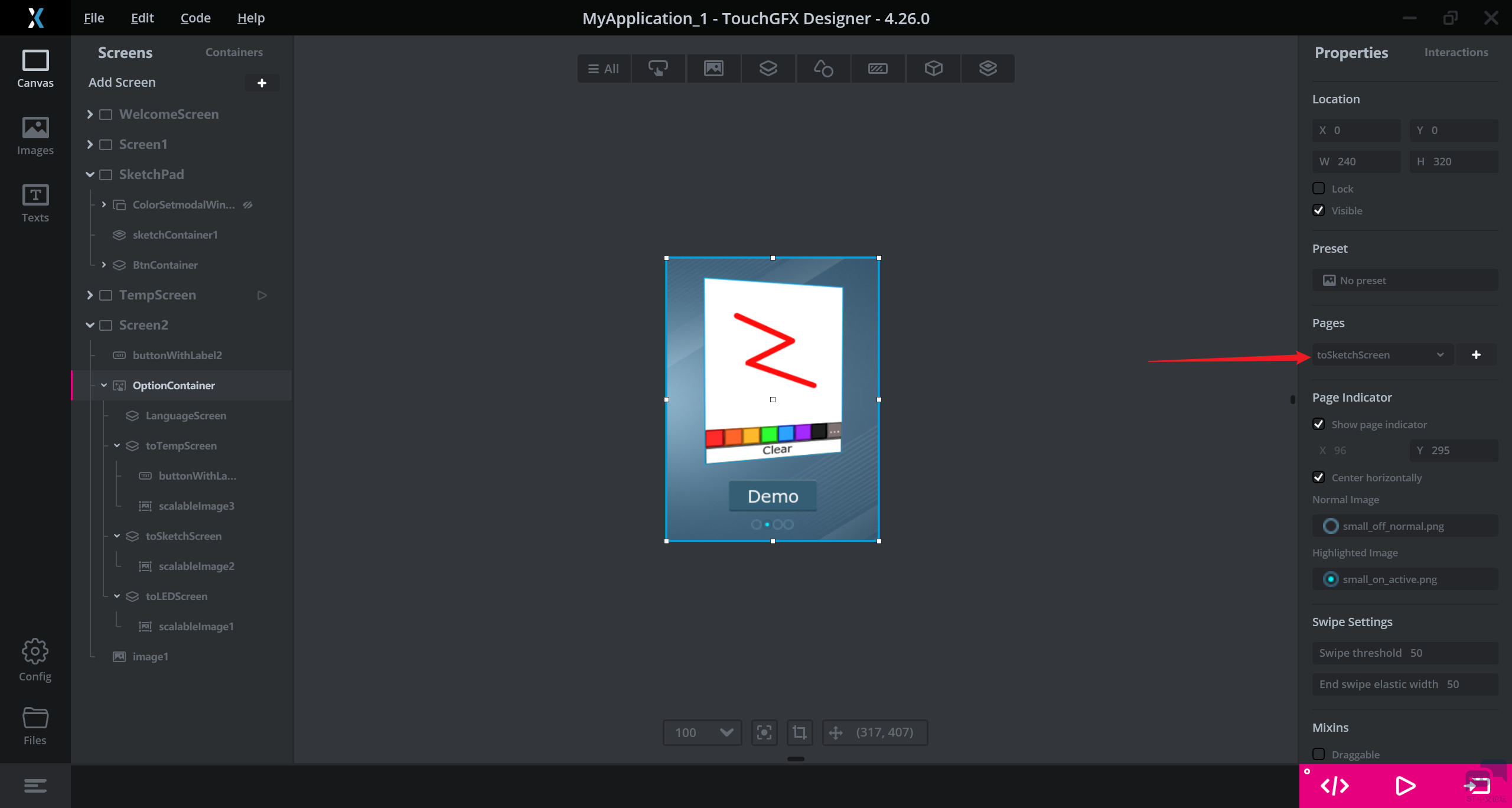Click the Add Screen plus button
The height and width of the screenshot is (808, 1512).
coord(262,83)
